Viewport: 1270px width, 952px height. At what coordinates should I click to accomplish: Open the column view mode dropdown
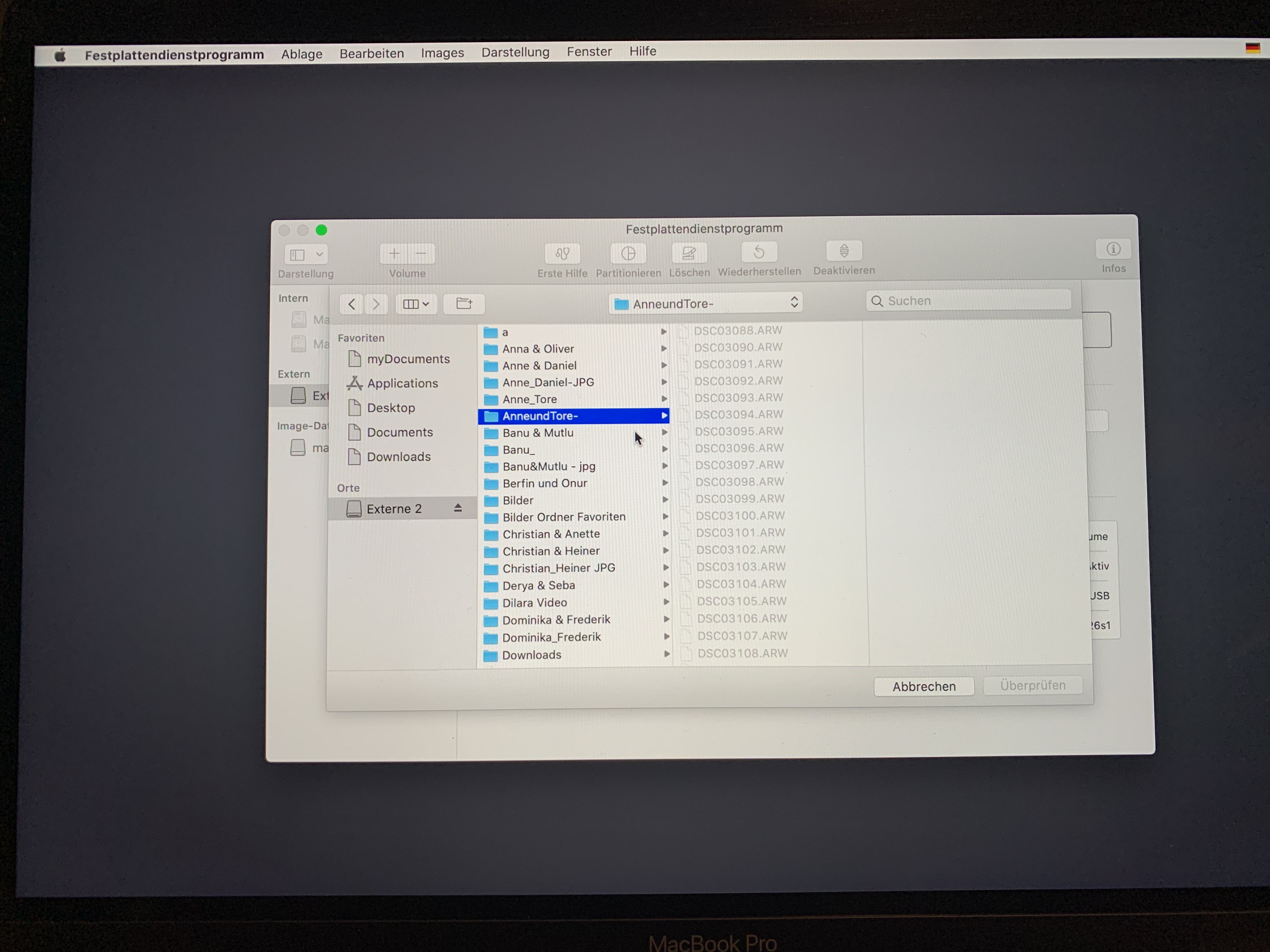[x=416, y=304]
